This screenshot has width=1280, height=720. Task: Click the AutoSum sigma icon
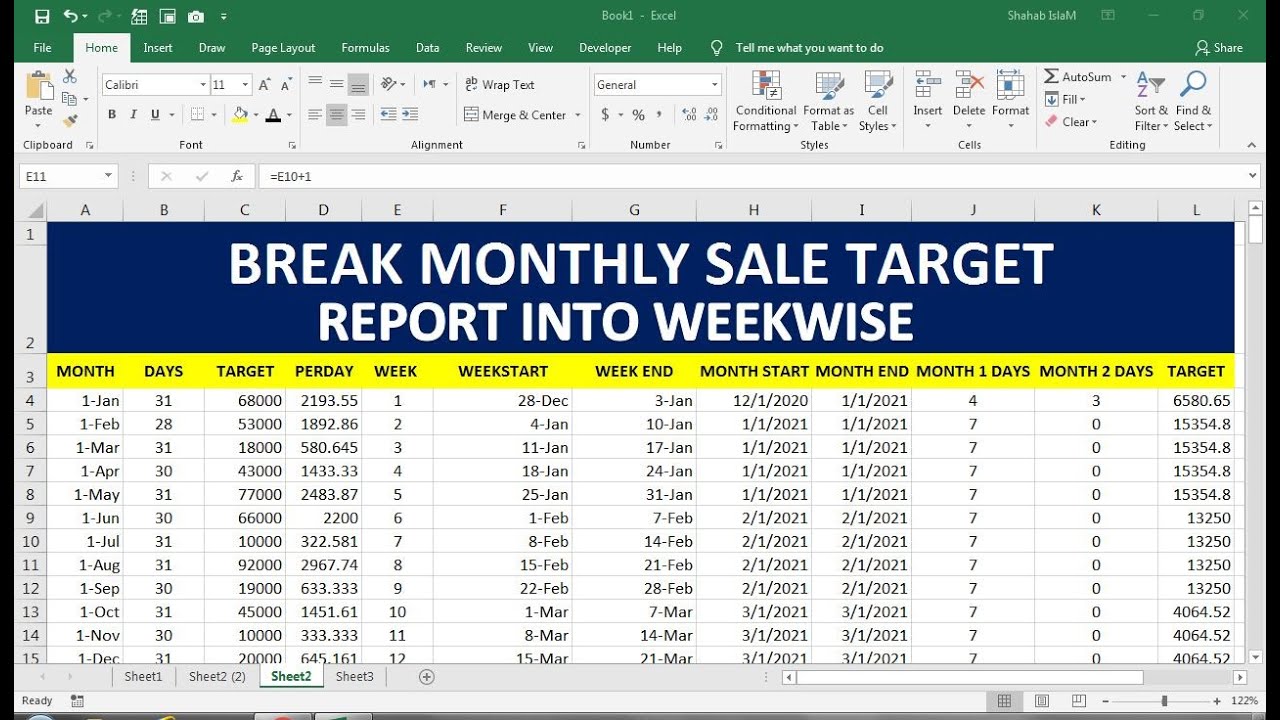(x=1051, y=77)
